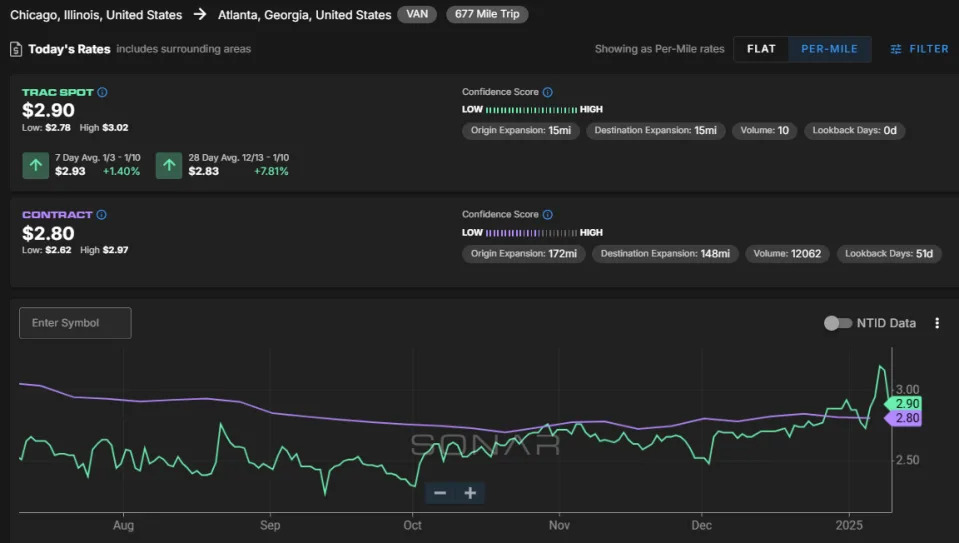This screenshot has width=959, height=543.
Task: Click the purple contract confidence score bar
Action: click(x=531, y=233)
